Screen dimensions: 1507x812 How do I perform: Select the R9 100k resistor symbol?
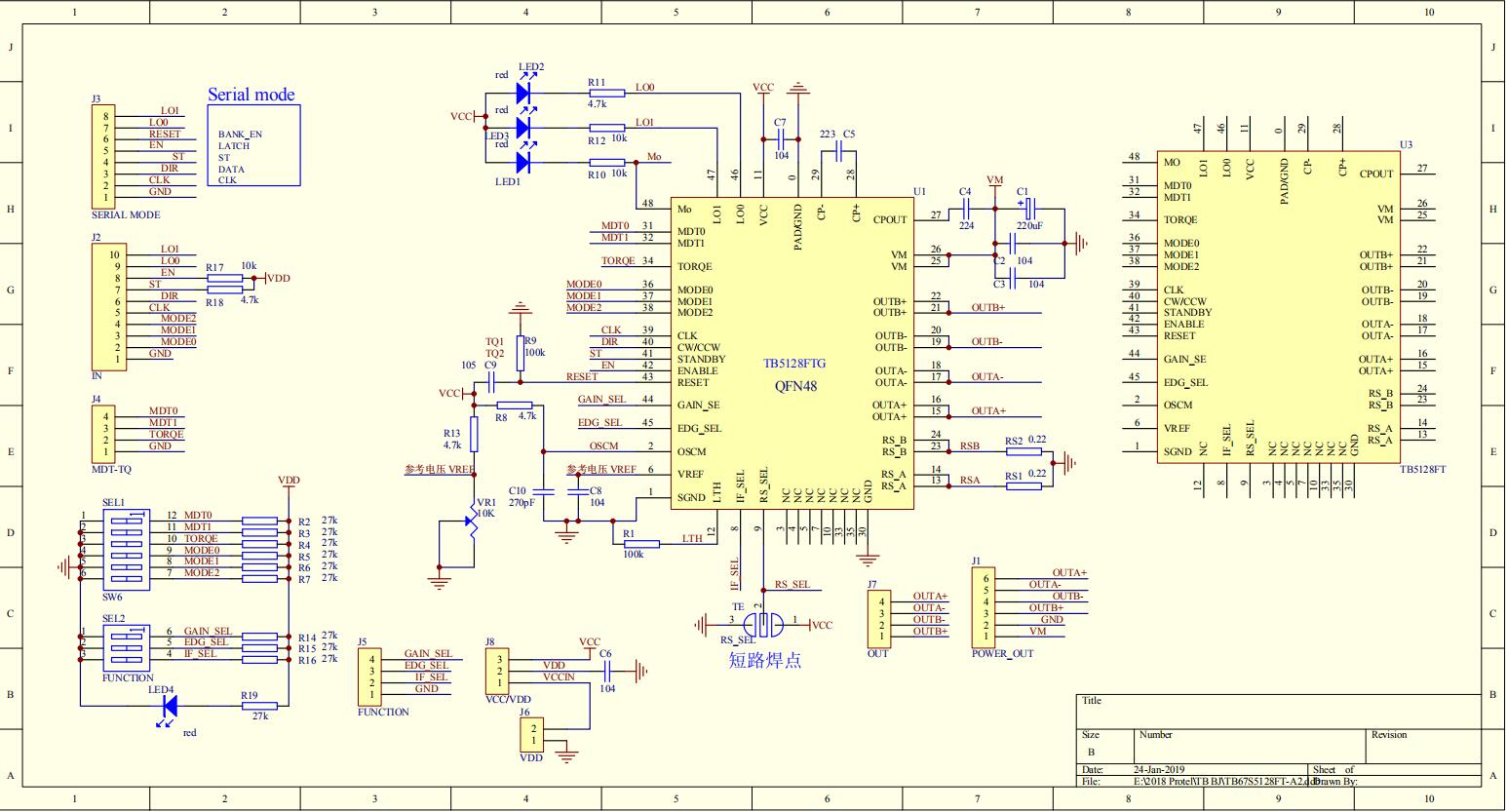tap(520, 348)
